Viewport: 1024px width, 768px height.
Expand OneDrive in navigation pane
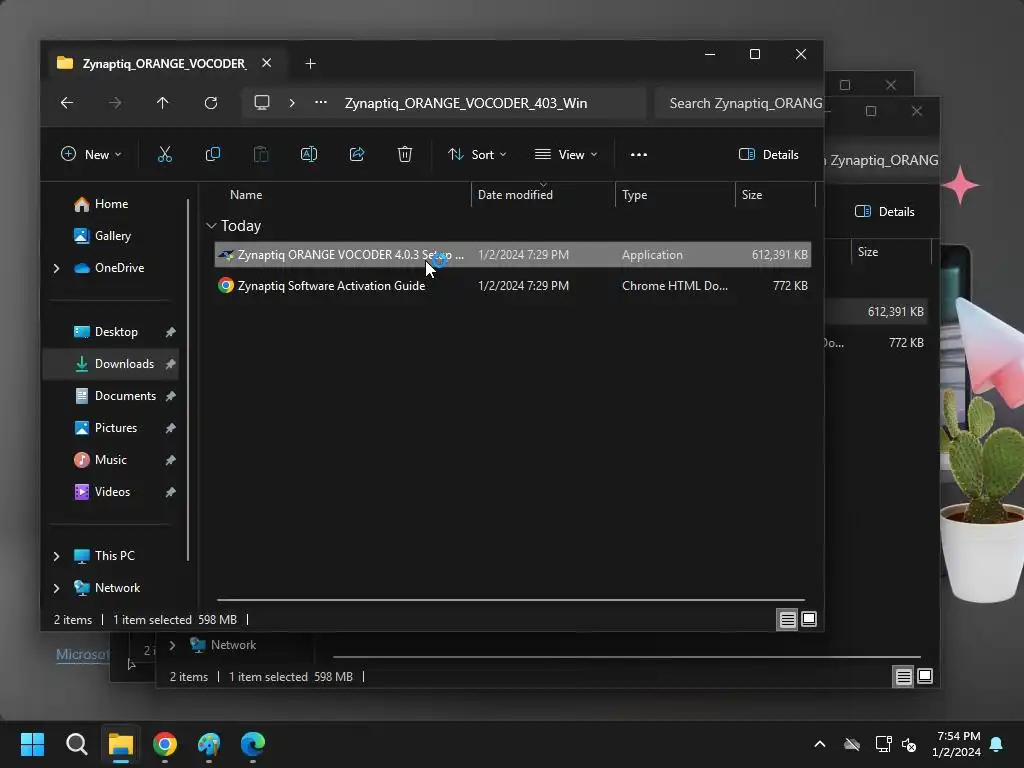click(x=57, y=268)
